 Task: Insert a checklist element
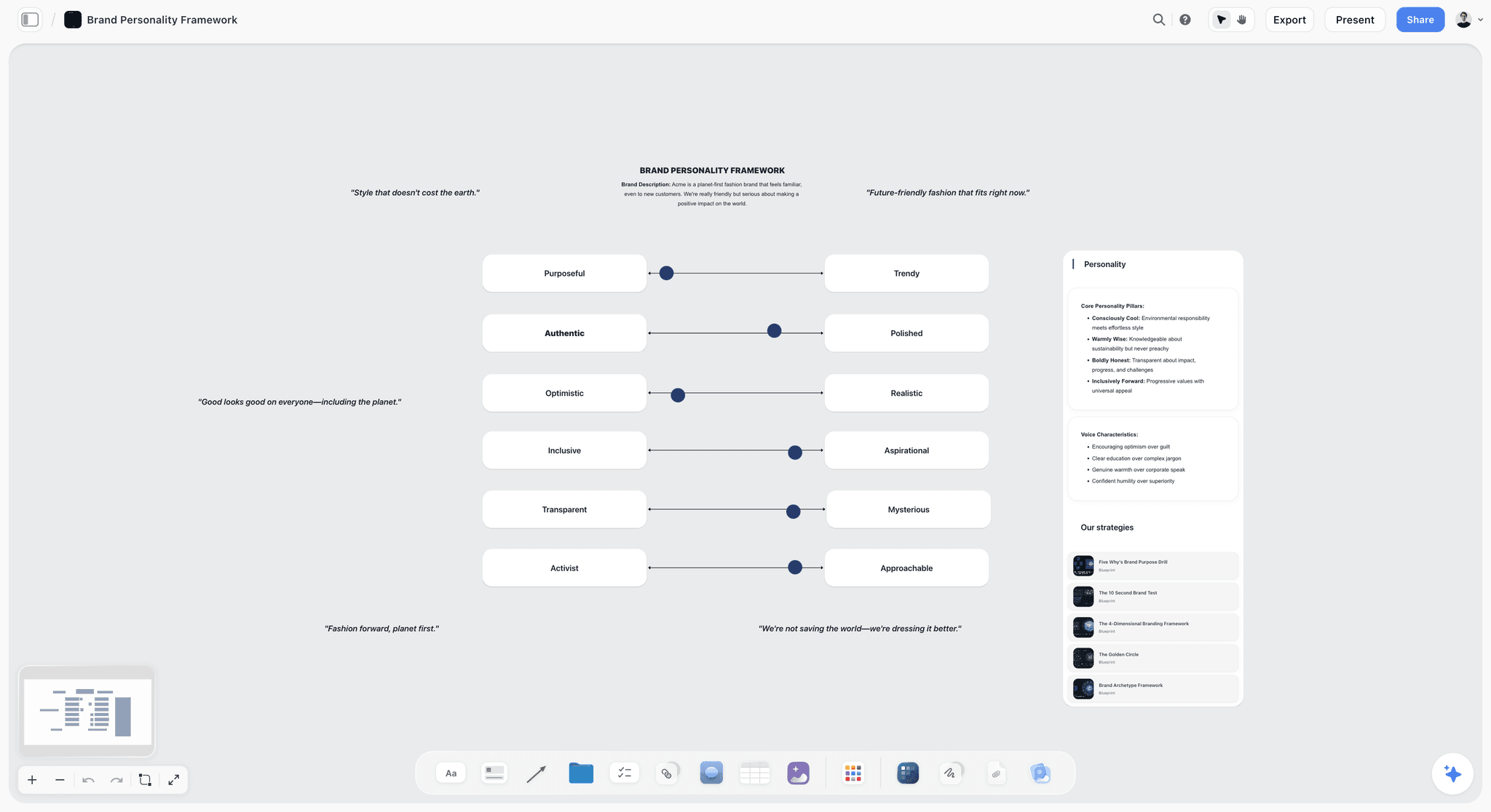coord(625,773)
